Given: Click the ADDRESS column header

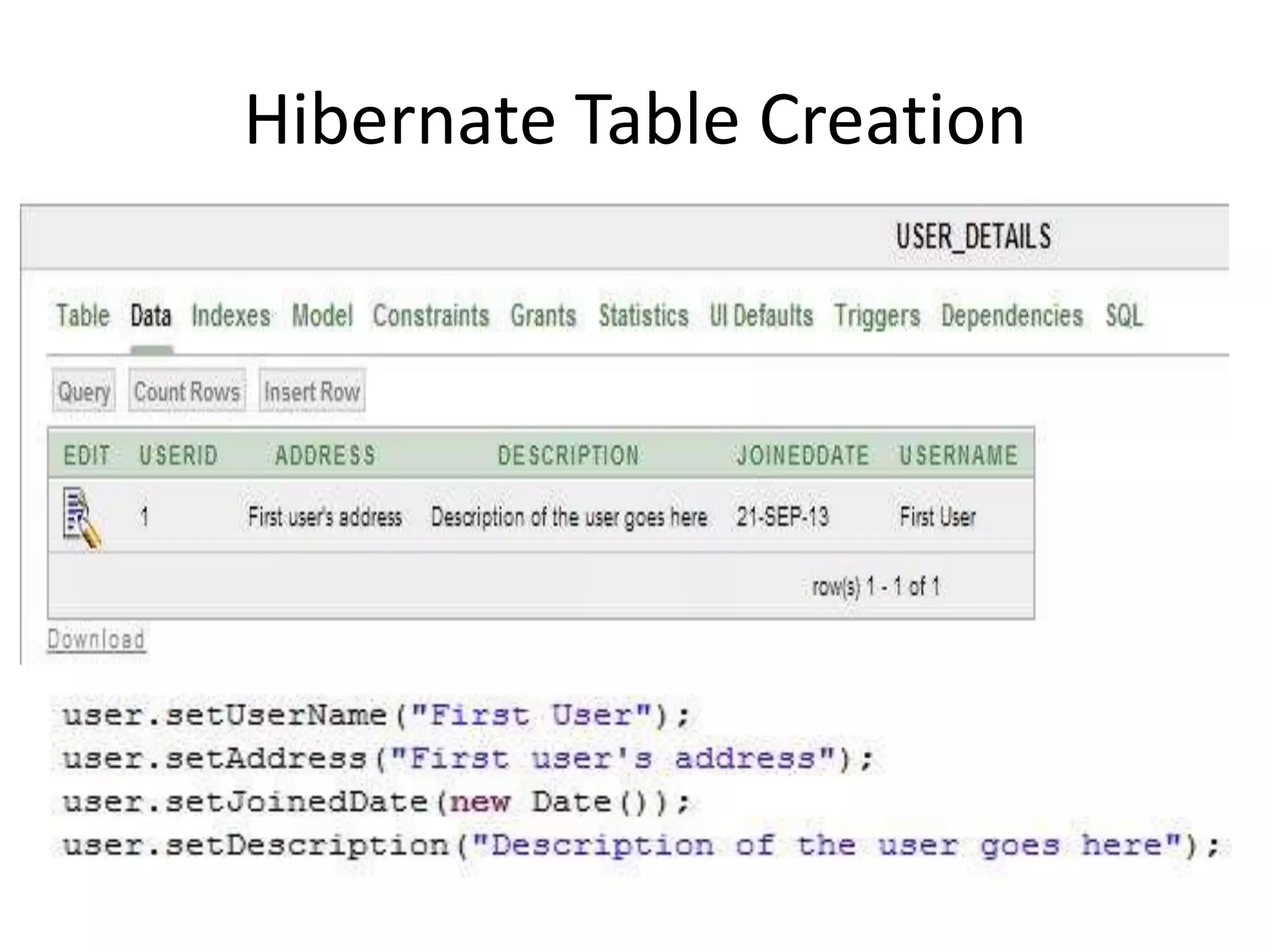Looking at the screenshot, I should (x=326, y=456).
